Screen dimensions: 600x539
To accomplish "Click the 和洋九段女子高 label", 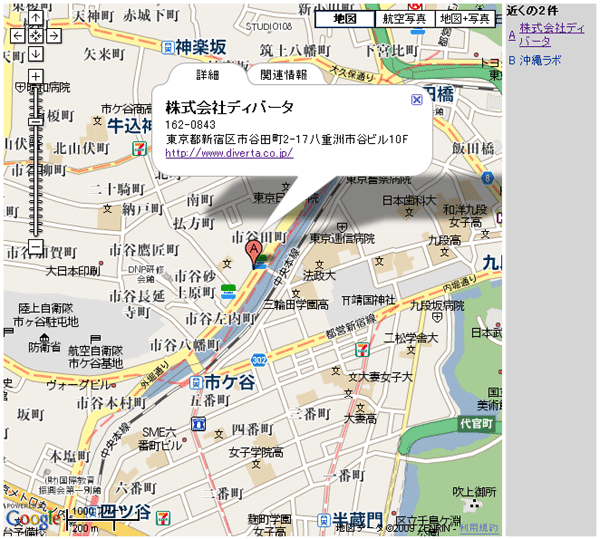I will (465, 216).
